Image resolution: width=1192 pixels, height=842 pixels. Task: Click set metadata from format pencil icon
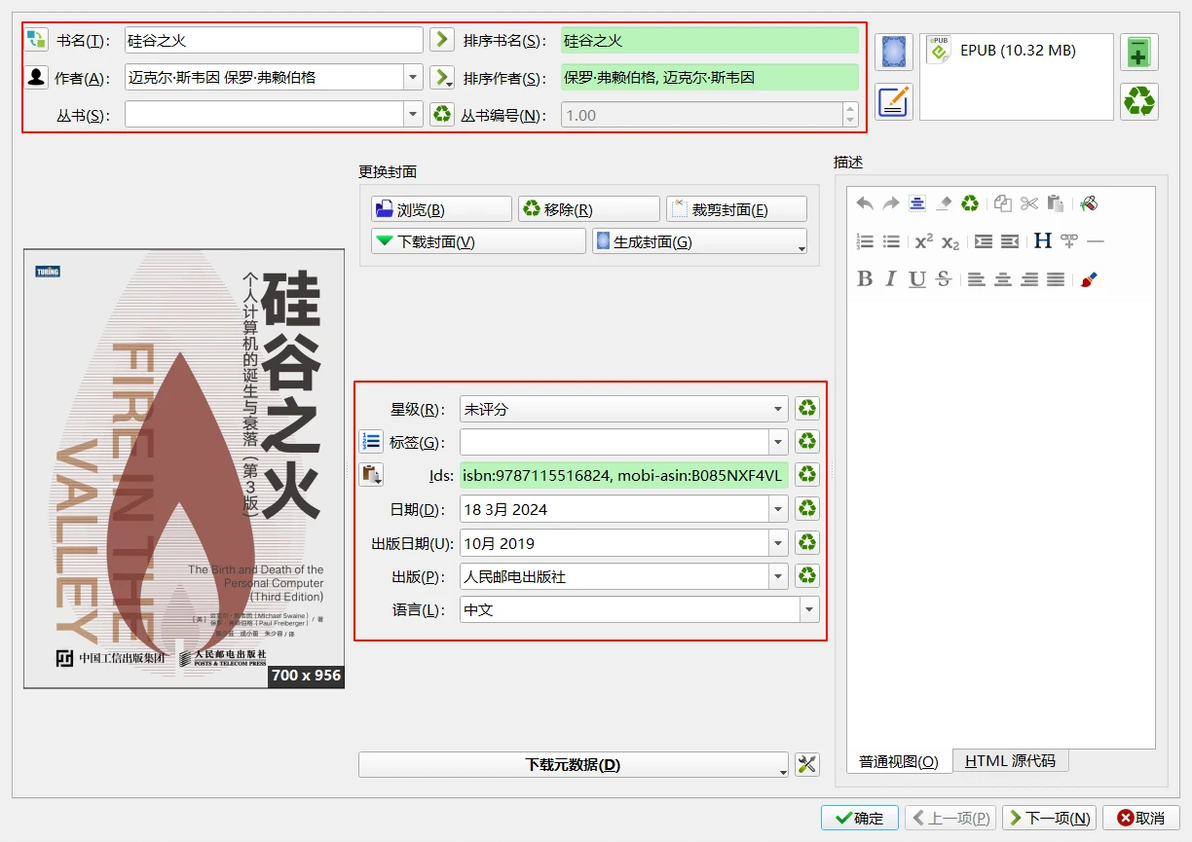point(893,102)
